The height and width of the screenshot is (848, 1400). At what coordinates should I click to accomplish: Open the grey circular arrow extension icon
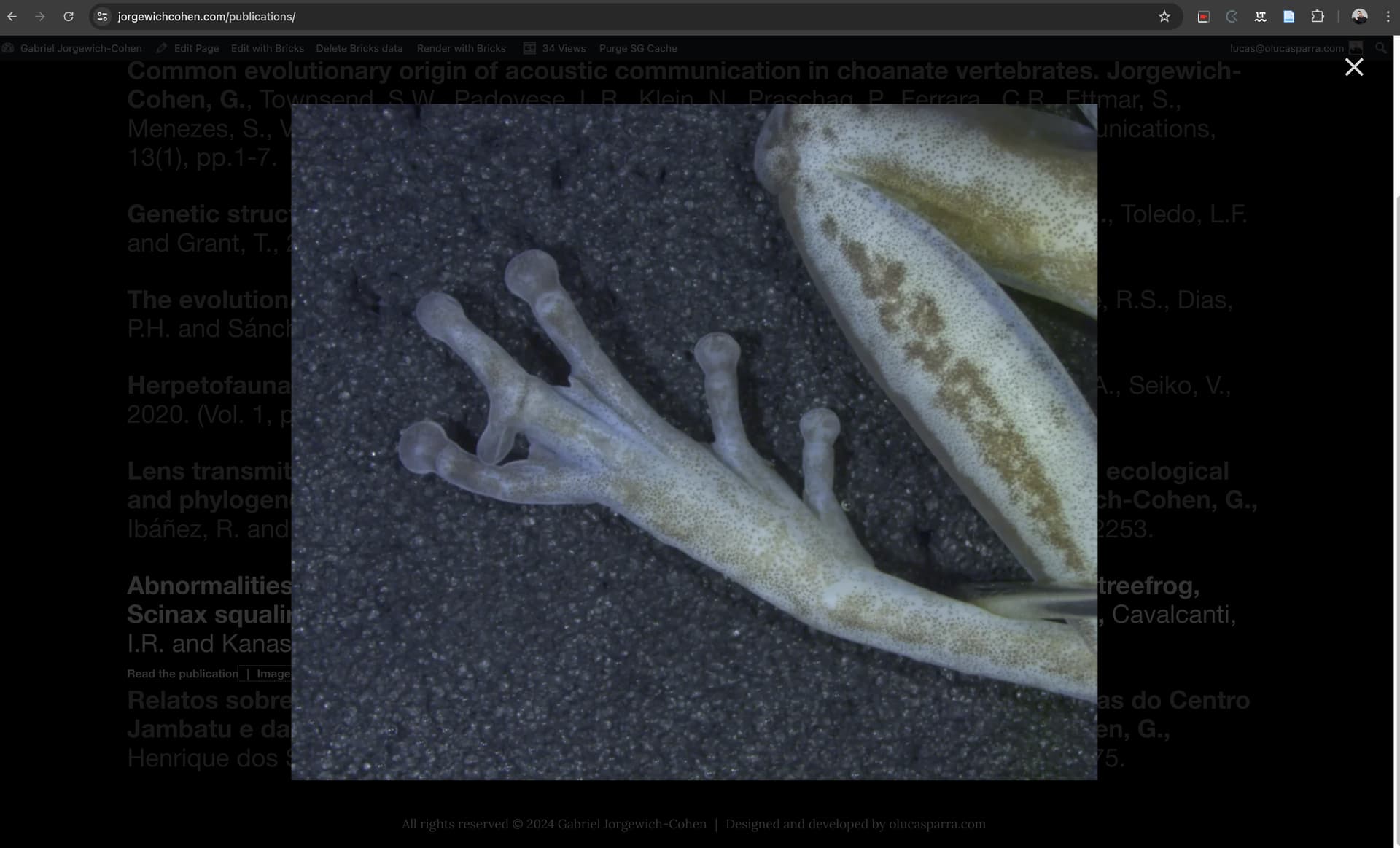[1232, 16]
